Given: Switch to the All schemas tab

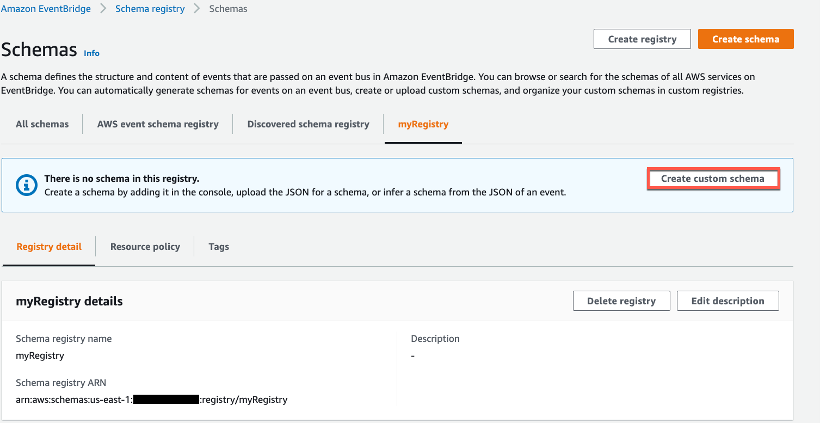Looking at the screenshot, I should pyautogui.click(x=42, y=124).
